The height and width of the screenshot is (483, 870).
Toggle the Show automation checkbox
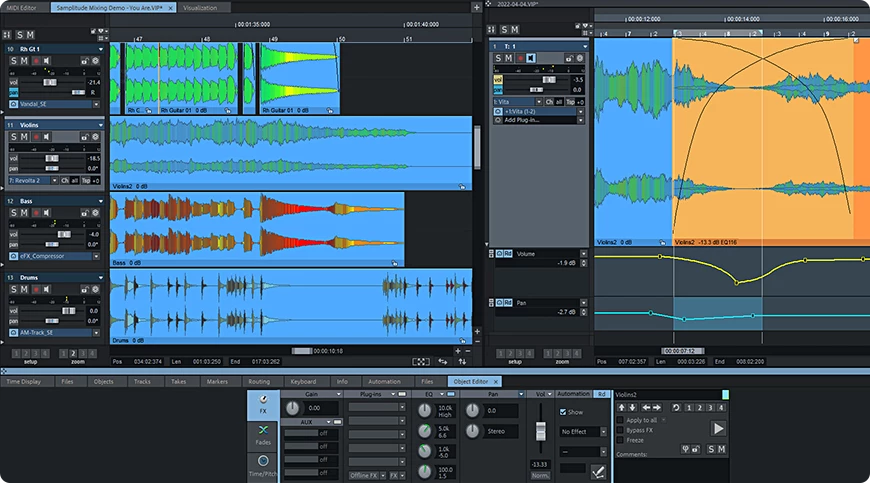pyautogui.click(x=563, y=411)
